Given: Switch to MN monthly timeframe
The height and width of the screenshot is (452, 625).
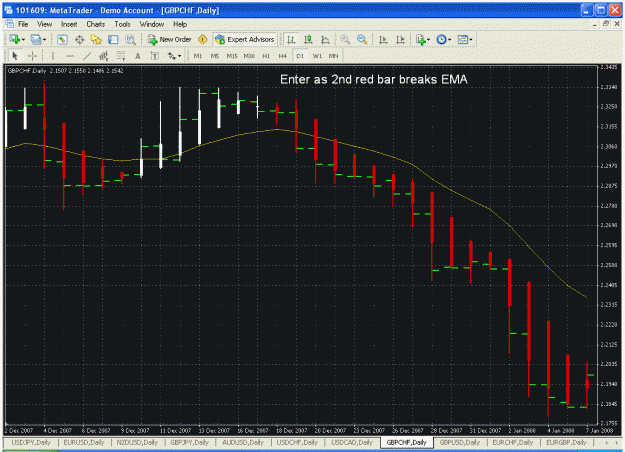Looking at the screenshot, I should [333, 56].
